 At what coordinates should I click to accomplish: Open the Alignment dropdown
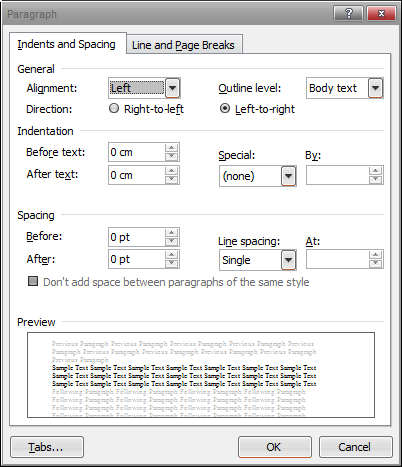point(172,88)
